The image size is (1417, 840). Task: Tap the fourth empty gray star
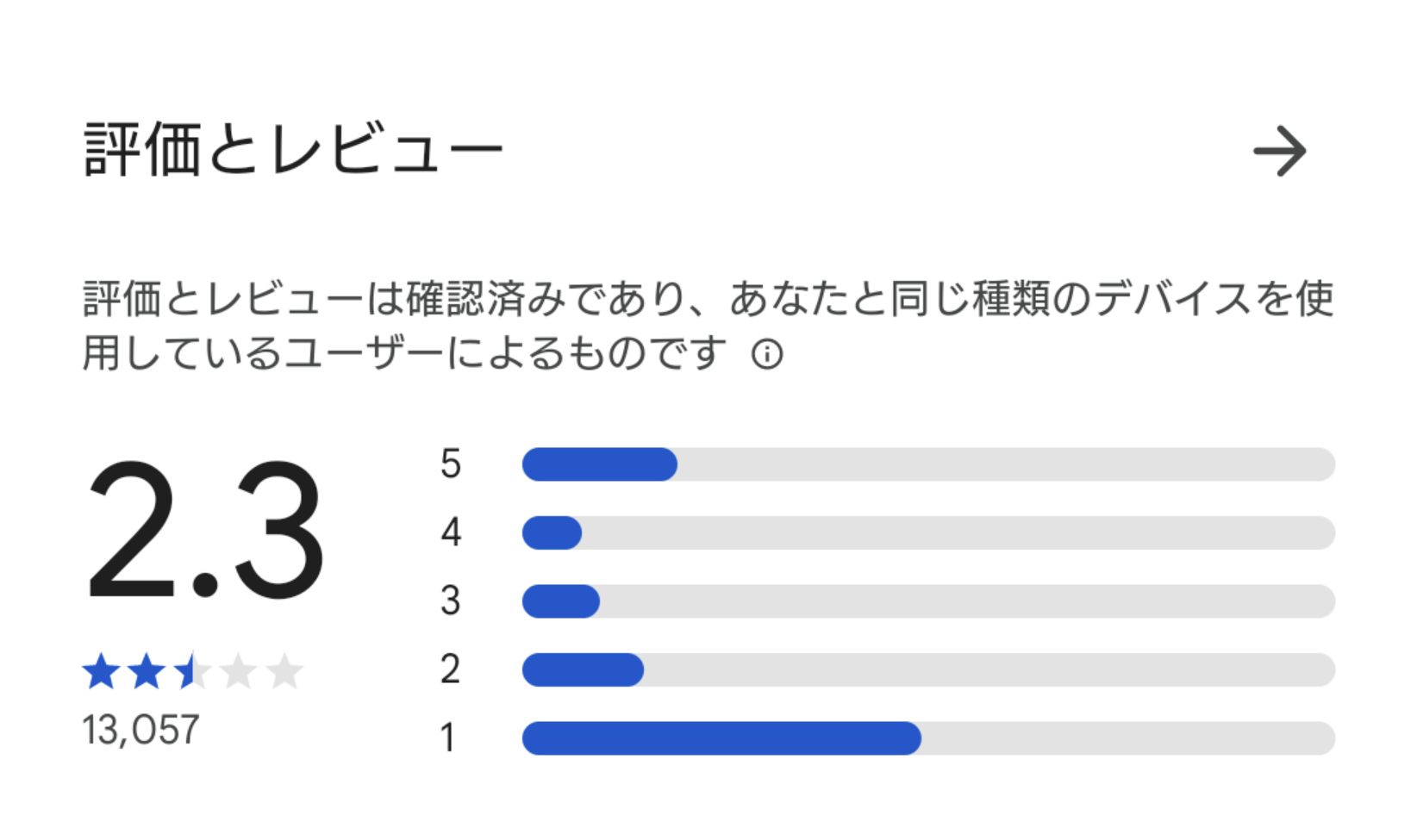(x=238, y=671)
